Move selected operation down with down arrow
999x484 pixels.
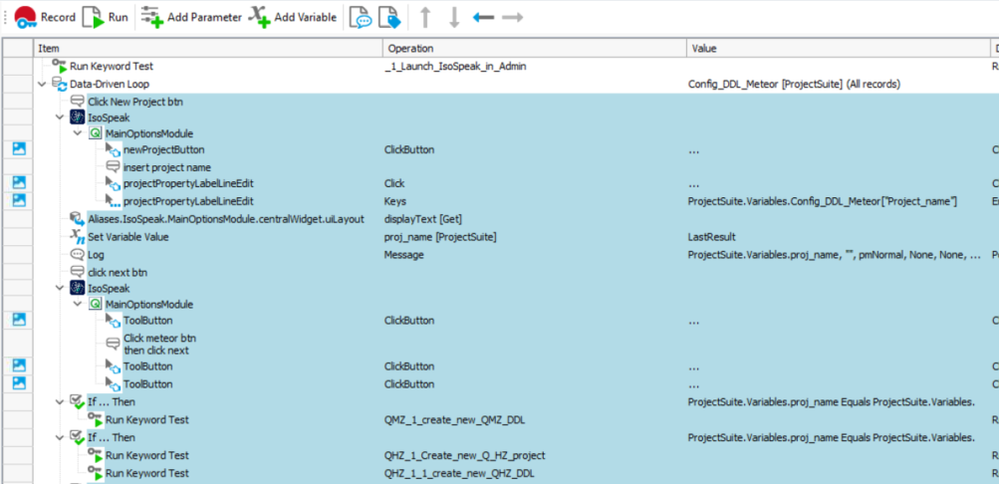(454, 18)
